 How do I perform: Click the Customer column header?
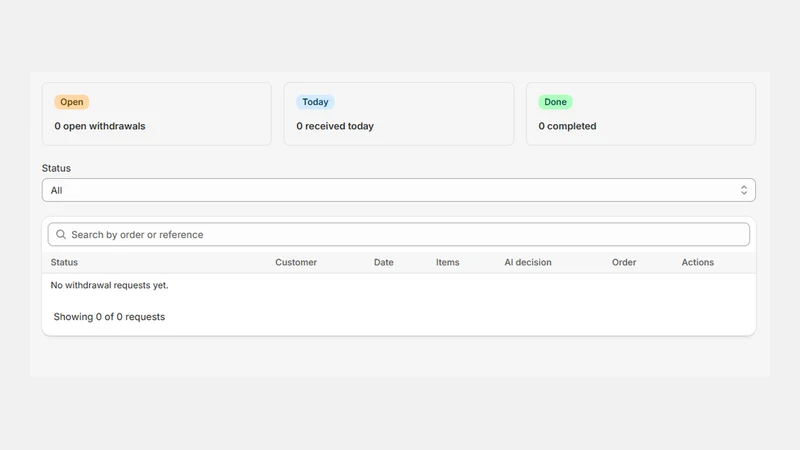click(296, 262)
